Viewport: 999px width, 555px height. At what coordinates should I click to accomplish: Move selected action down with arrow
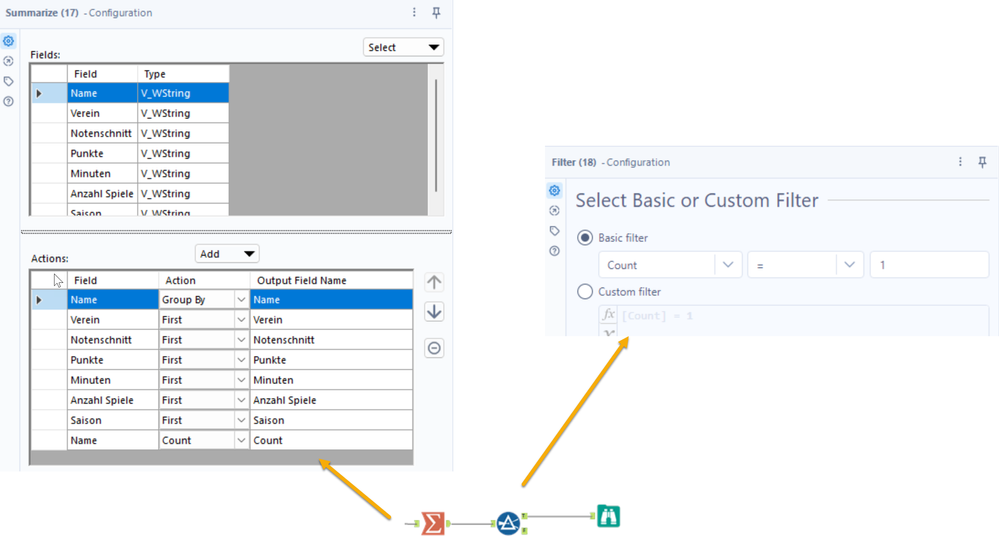[x=434, y=312]
